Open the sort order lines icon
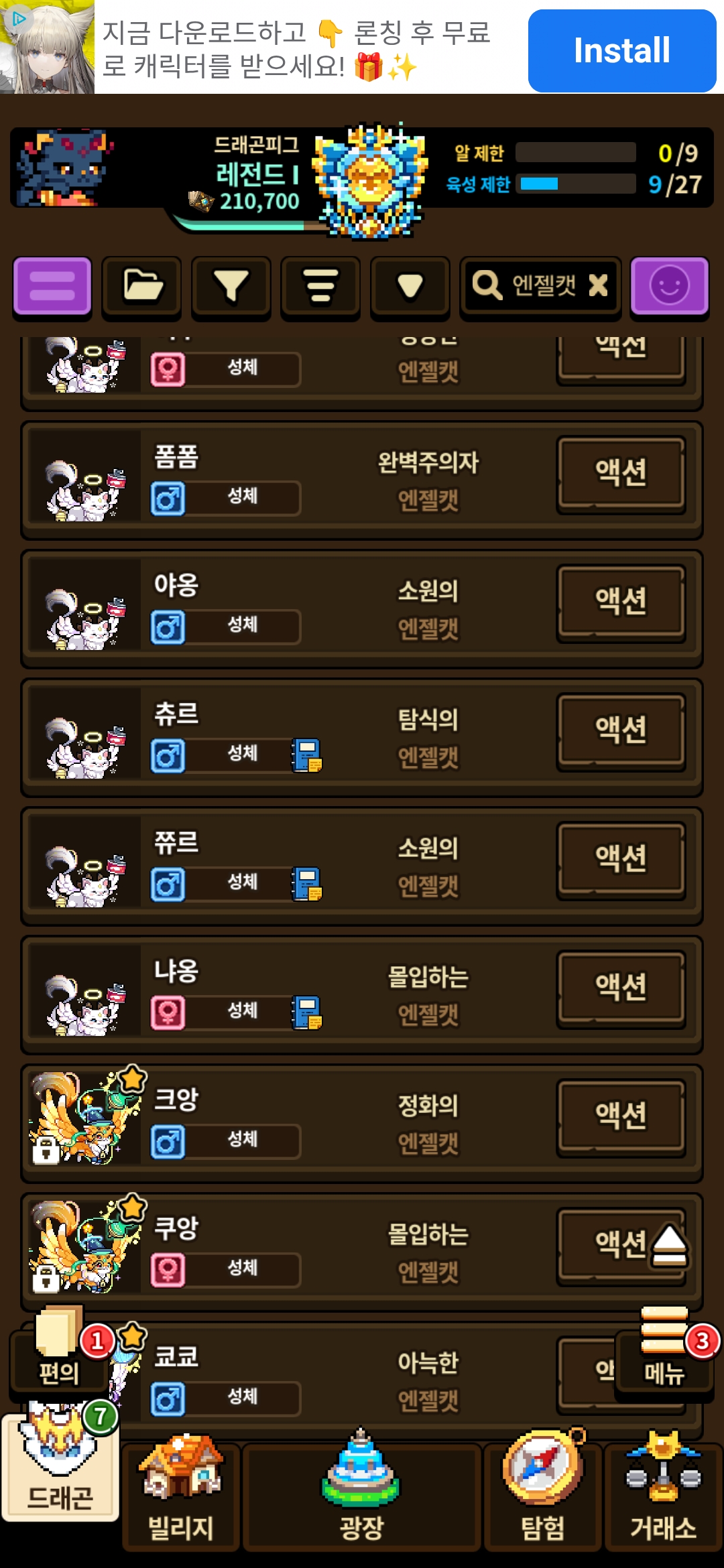This screenshot has height=1568, width=724. (x=320, y=286)
